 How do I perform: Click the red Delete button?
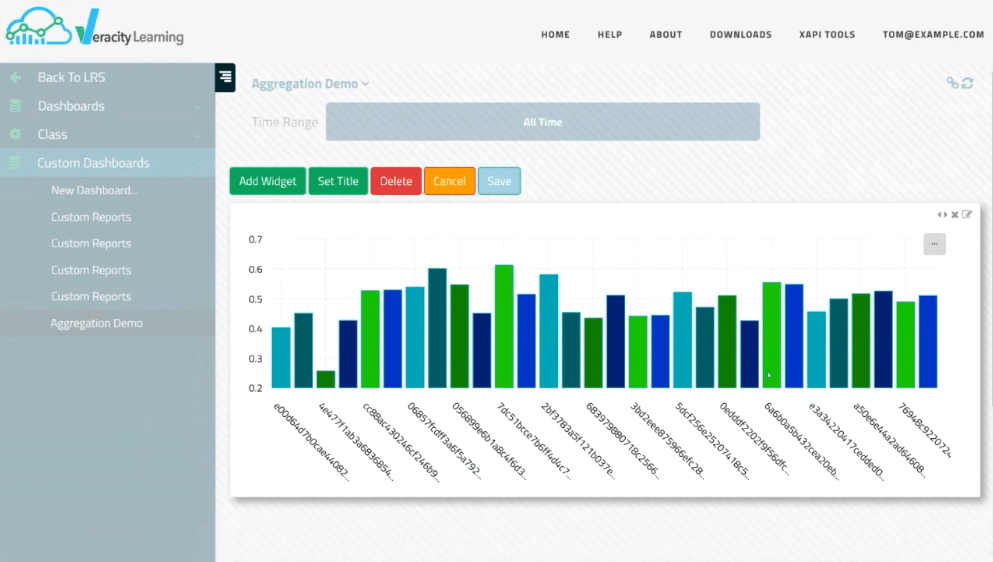click(396, 181)
